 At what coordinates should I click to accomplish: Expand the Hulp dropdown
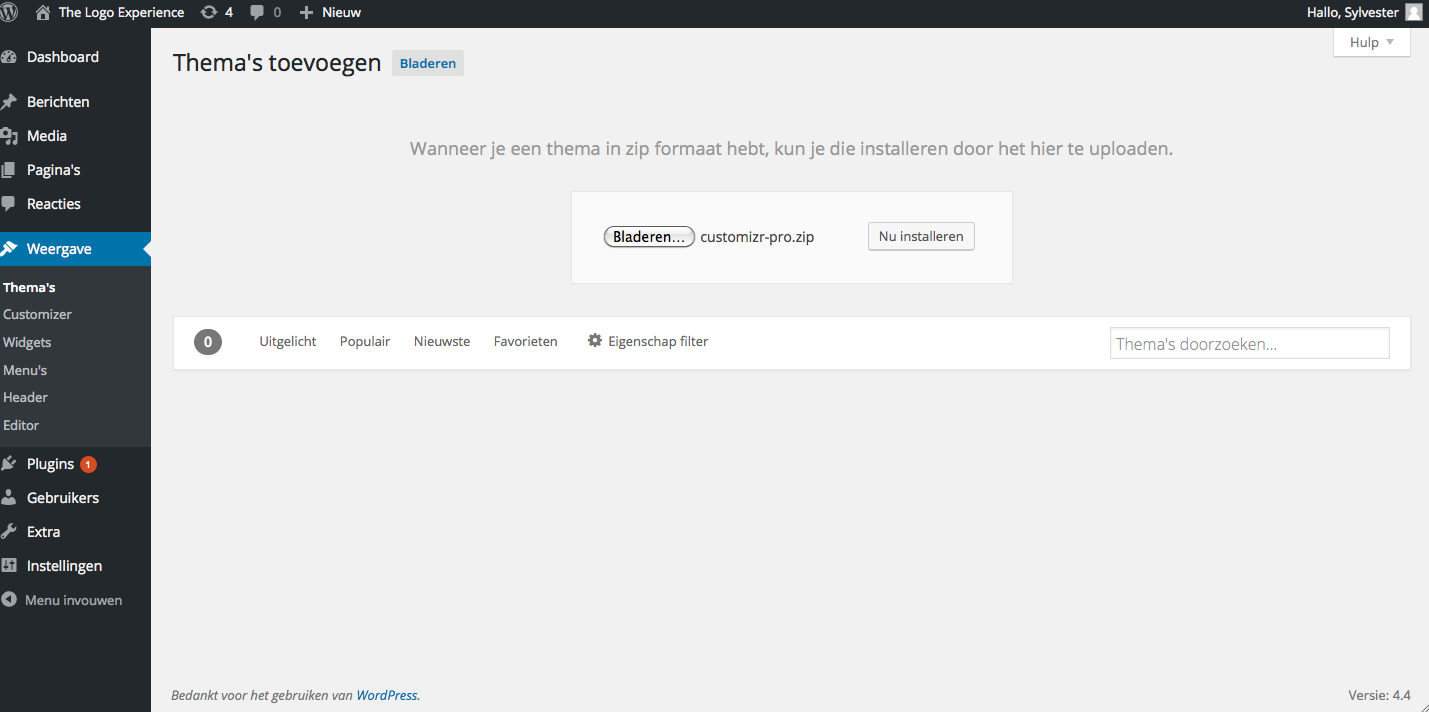coord(1371,42)
